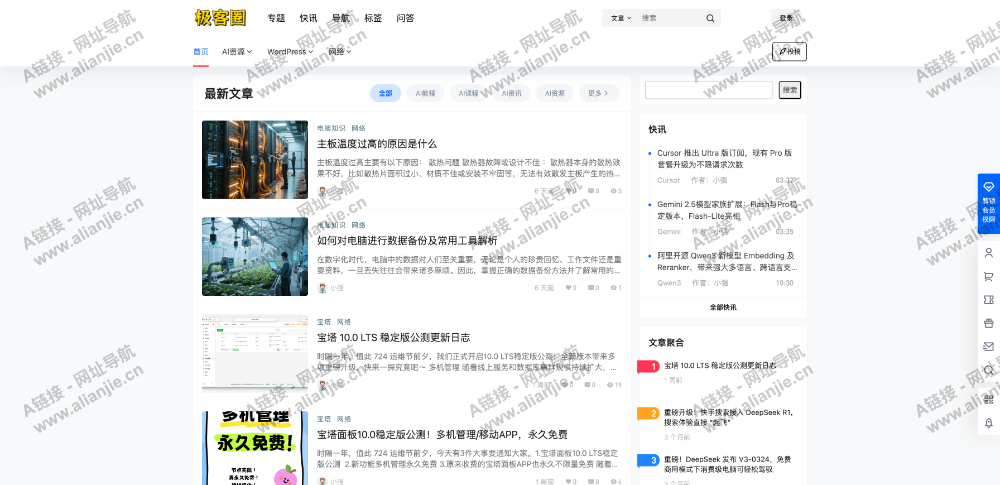Click views eye icon on 如何对电脑进行数据备份 article
1000x485 pixels.
(614, 288)
